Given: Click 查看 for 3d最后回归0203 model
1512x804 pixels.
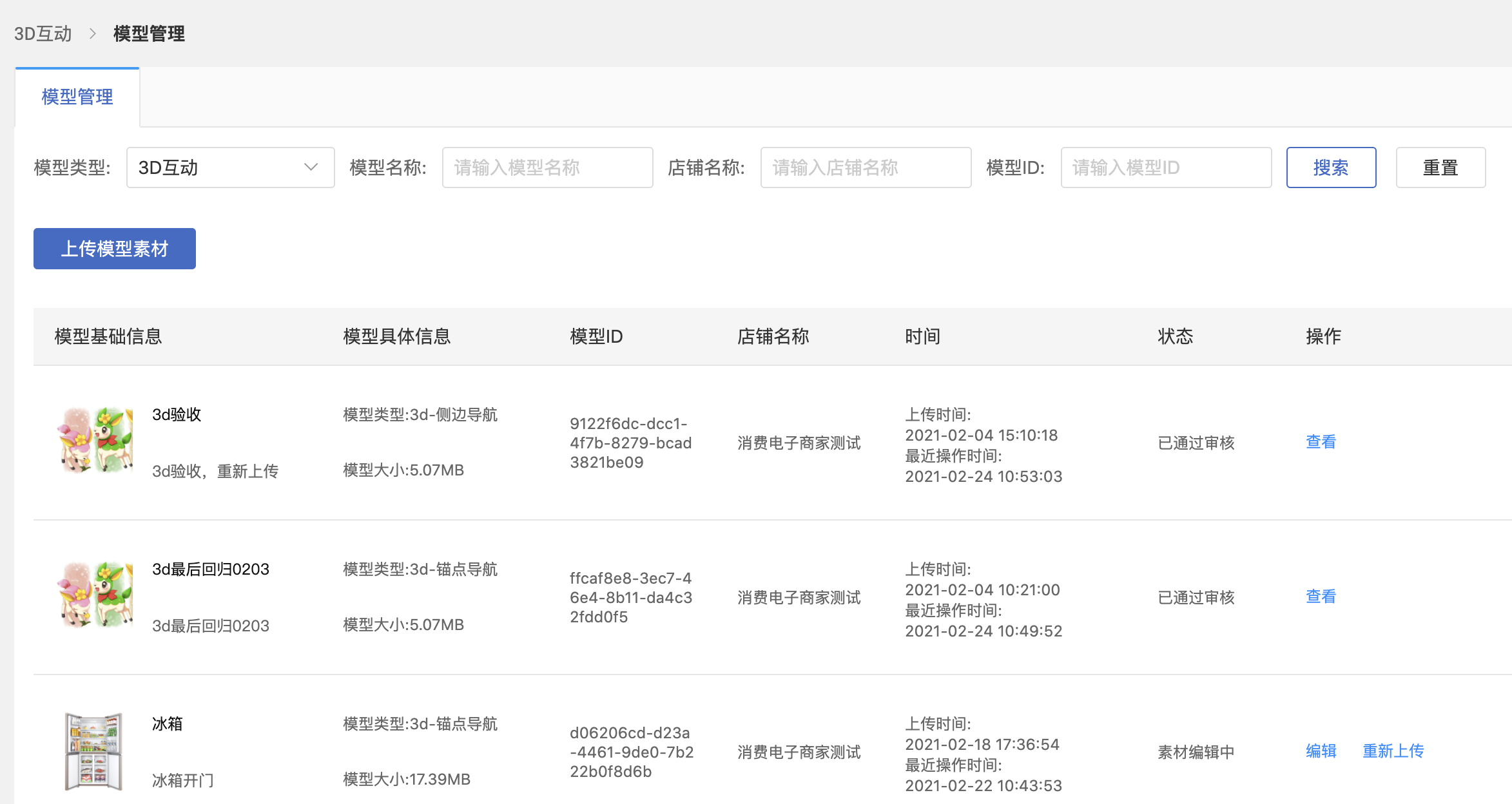Looking at the screenshot, I should 1321,597.
